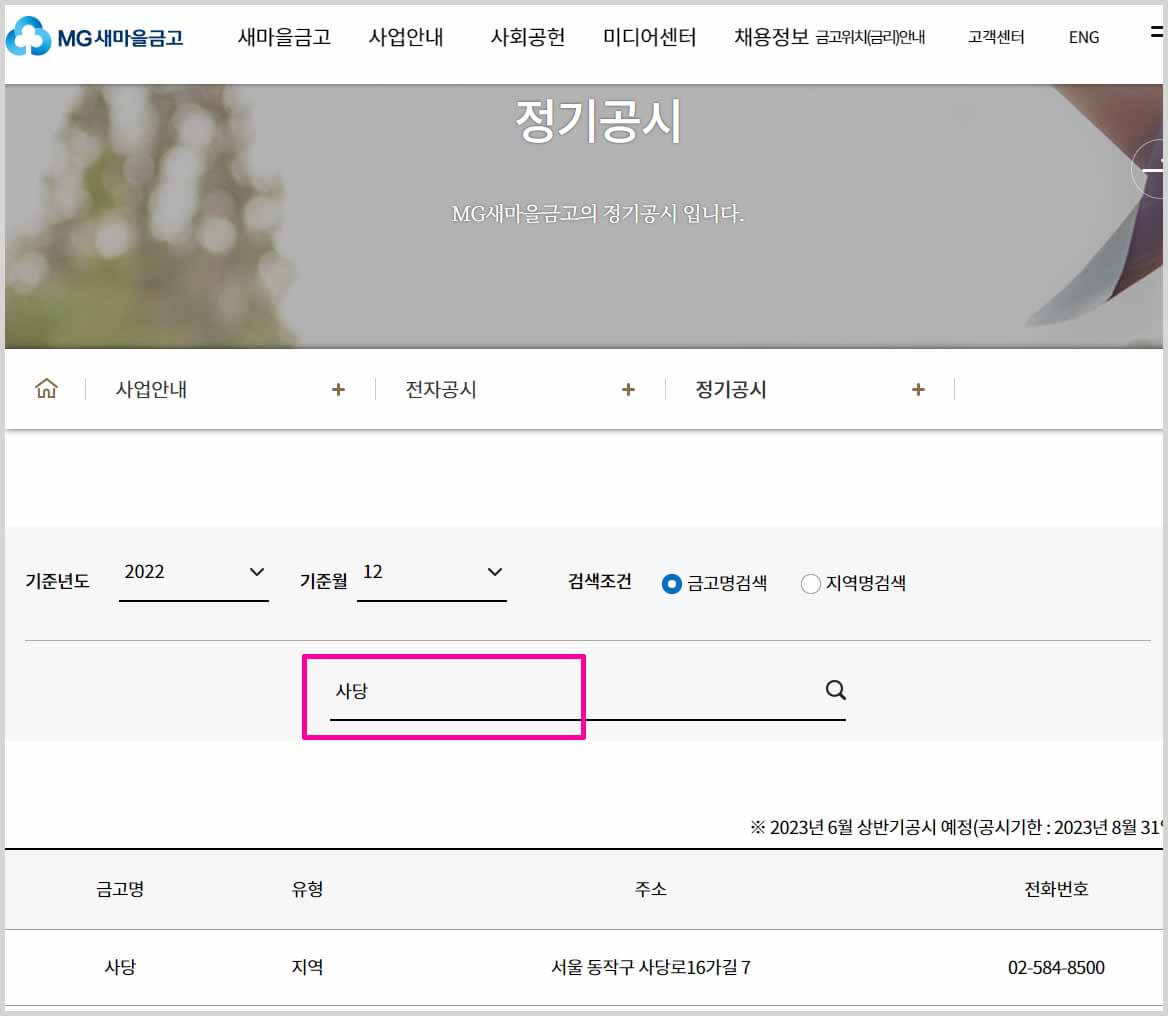The width and height of the screenshot is (1168, 1016).
Task: Click the circular arrow at banner's right edge
Action: pos(1152,170)
